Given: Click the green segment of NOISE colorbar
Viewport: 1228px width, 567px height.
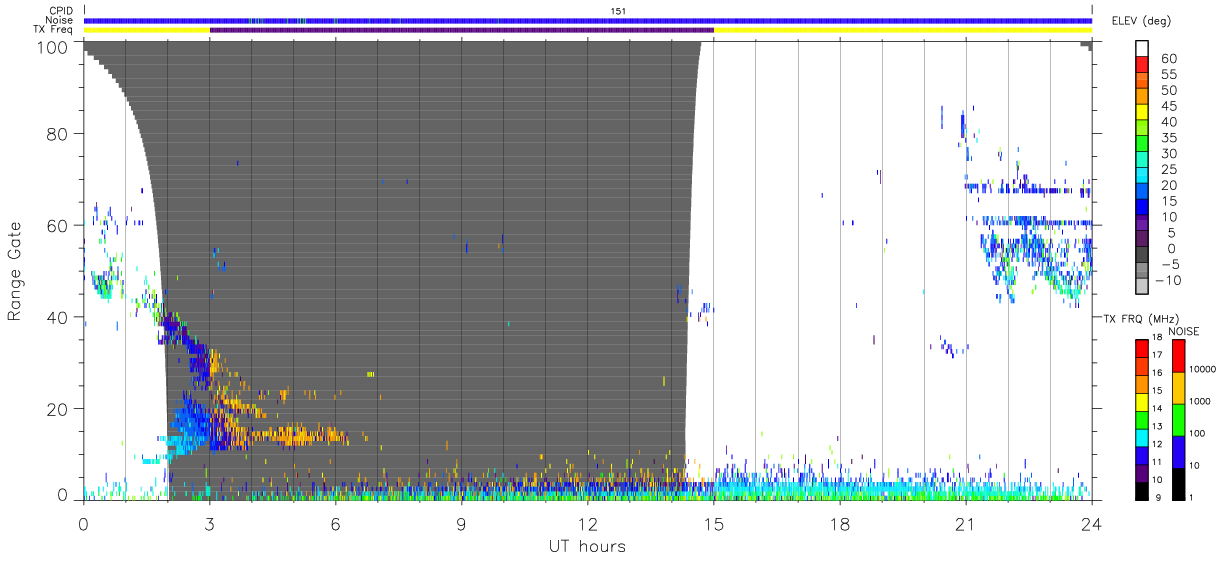Looking at the screenshot, I should [1181, 419].
